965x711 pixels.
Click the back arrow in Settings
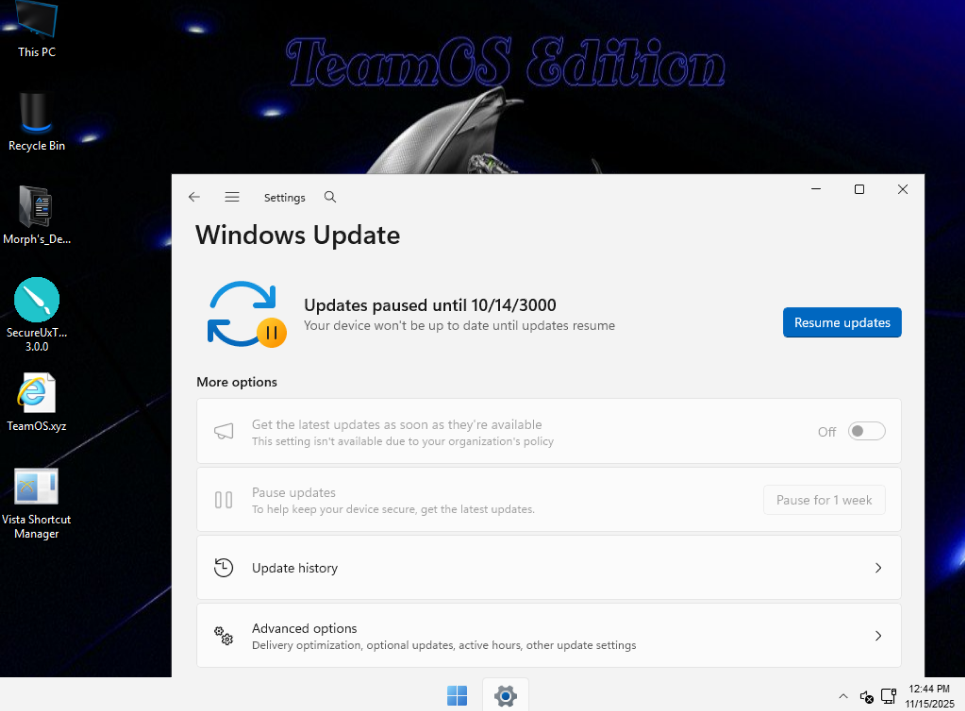pyautogui.click(x=194, y=198)
